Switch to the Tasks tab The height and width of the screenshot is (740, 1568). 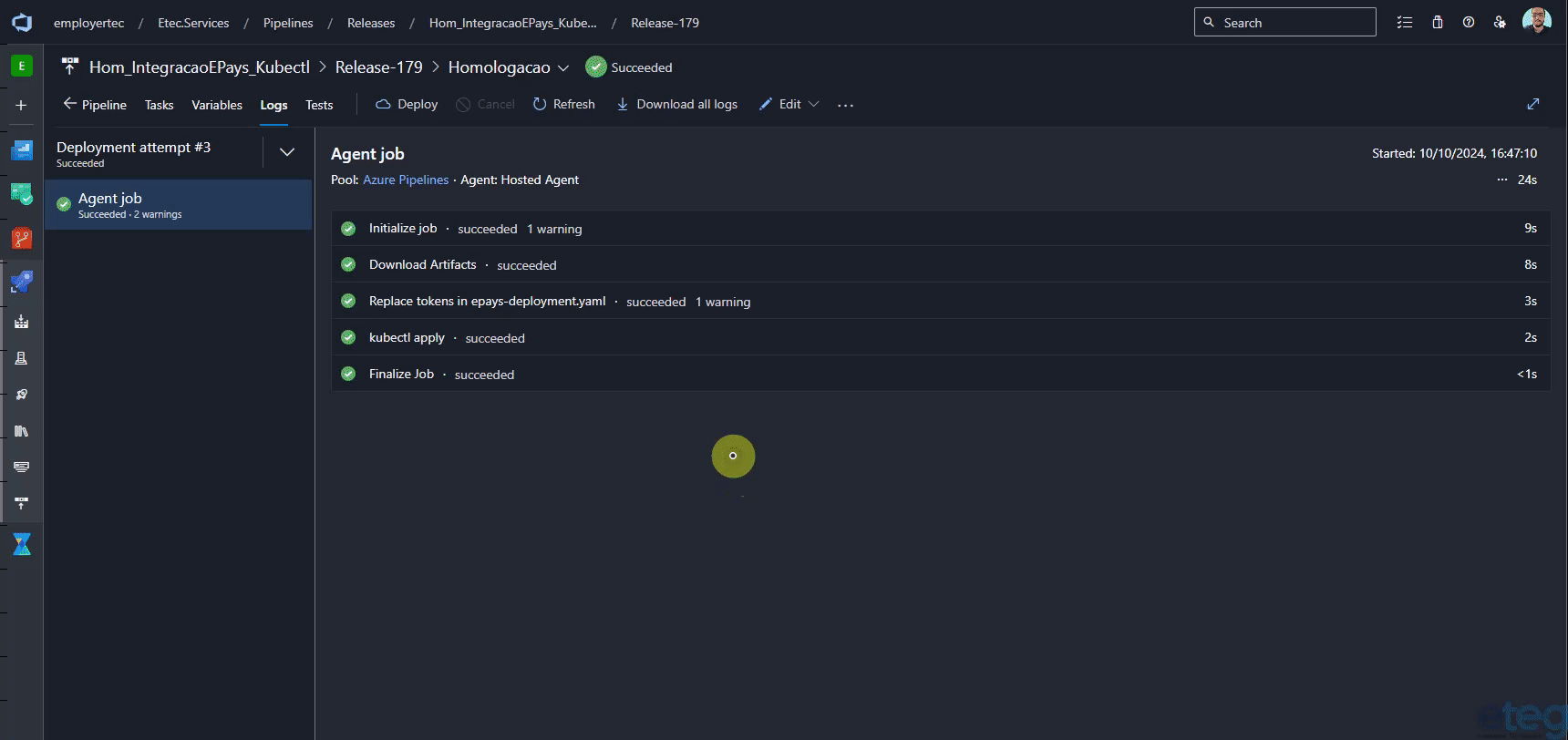click(x=159, y=105)
